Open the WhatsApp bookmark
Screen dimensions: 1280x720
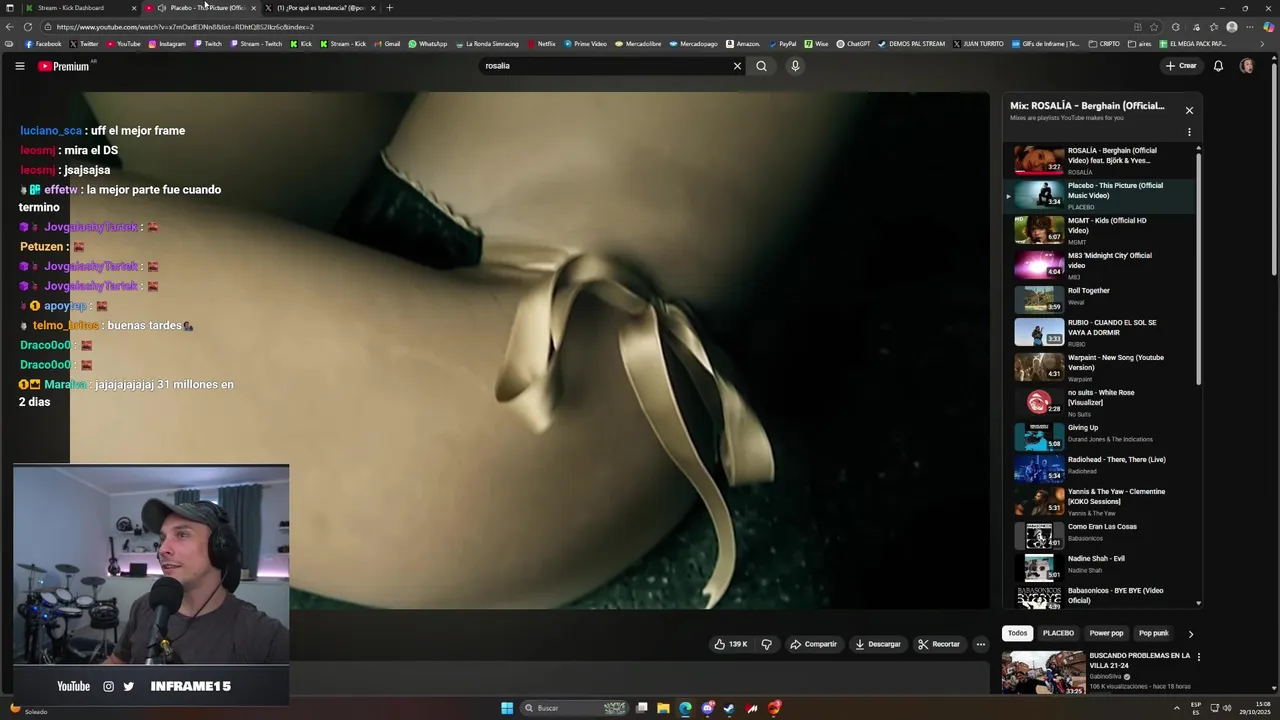[428, 44]
